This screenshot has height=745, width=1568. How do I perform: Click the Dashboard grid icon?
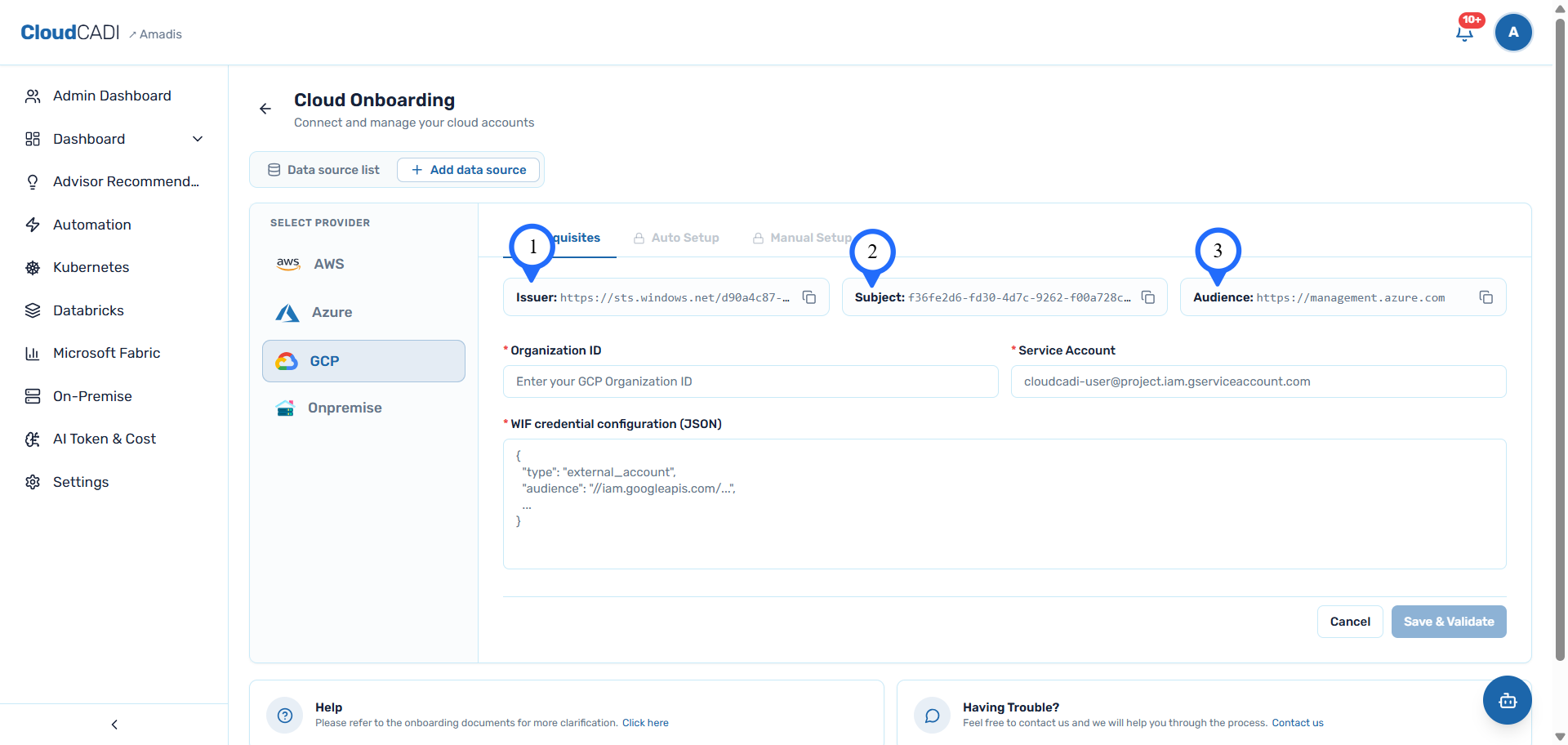pos(33,139)
